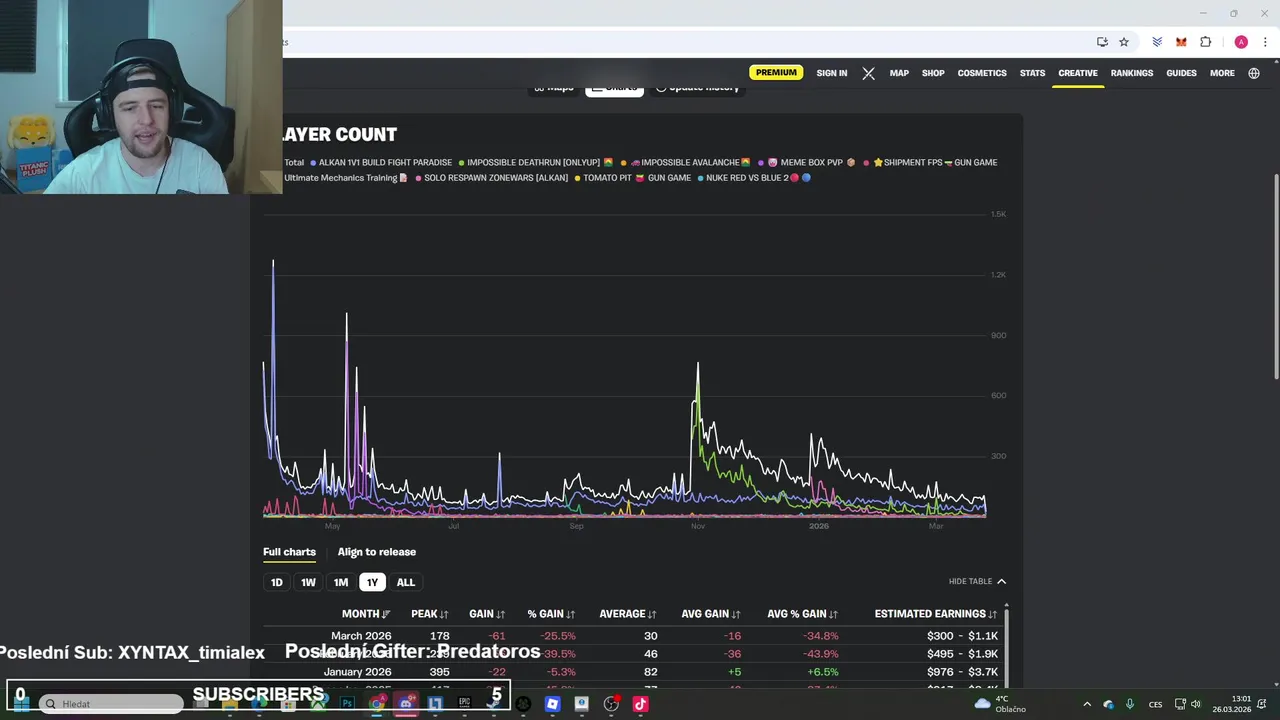Image resolution: width=1280 pixels, height=720 pixels.
Task: Open the pink Chrome profile avatar
Action: click(1241, 42)
